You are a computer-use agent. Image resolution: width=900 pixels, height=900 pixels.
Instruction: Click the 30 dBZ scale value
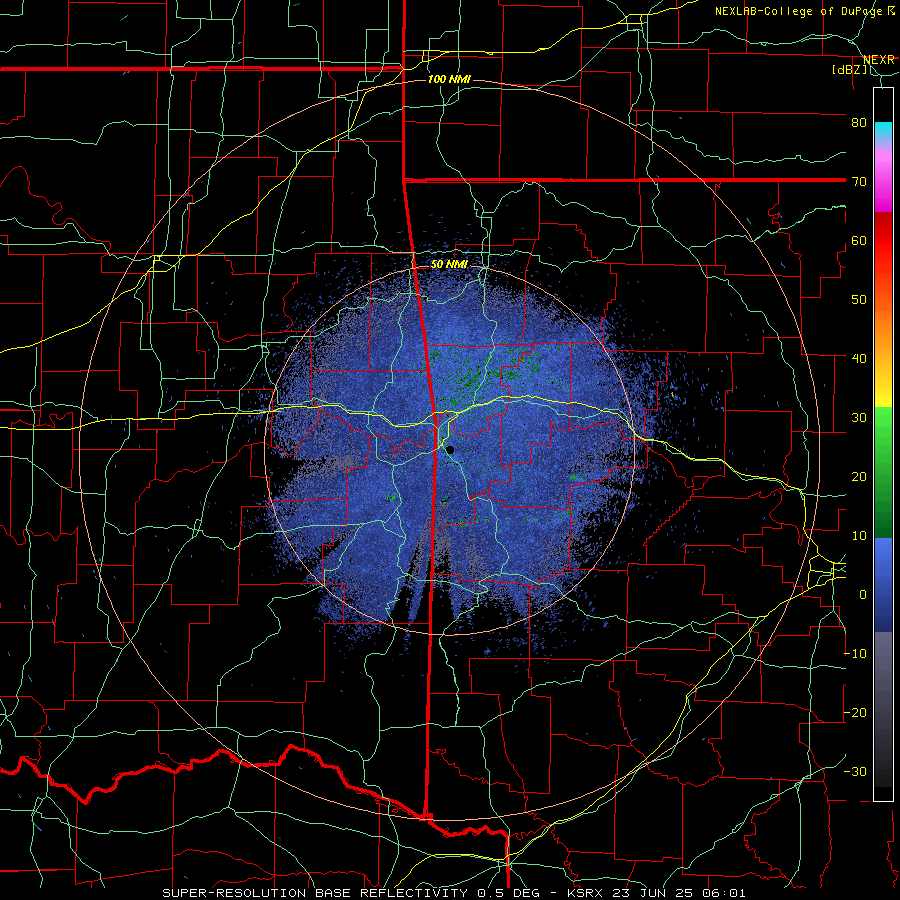coord(859,418)
